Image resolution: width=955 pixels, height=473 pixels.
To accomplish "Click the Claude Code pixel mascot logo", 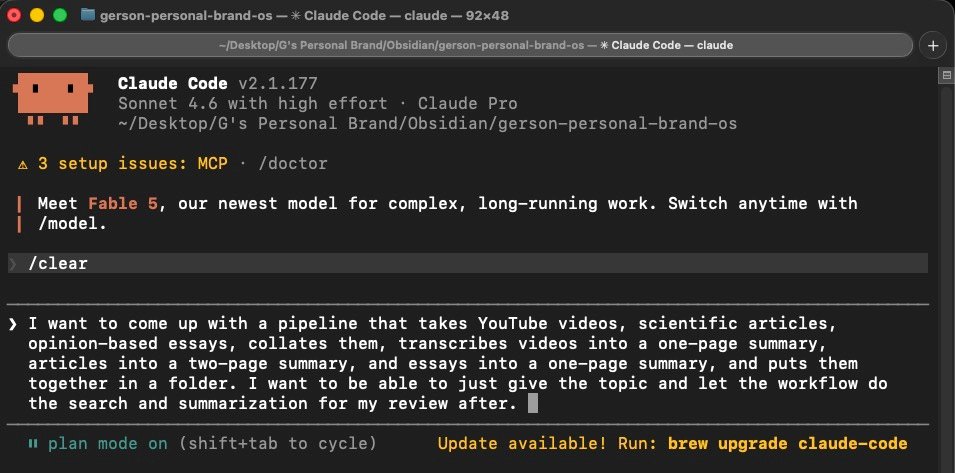I will coord(52,99).
